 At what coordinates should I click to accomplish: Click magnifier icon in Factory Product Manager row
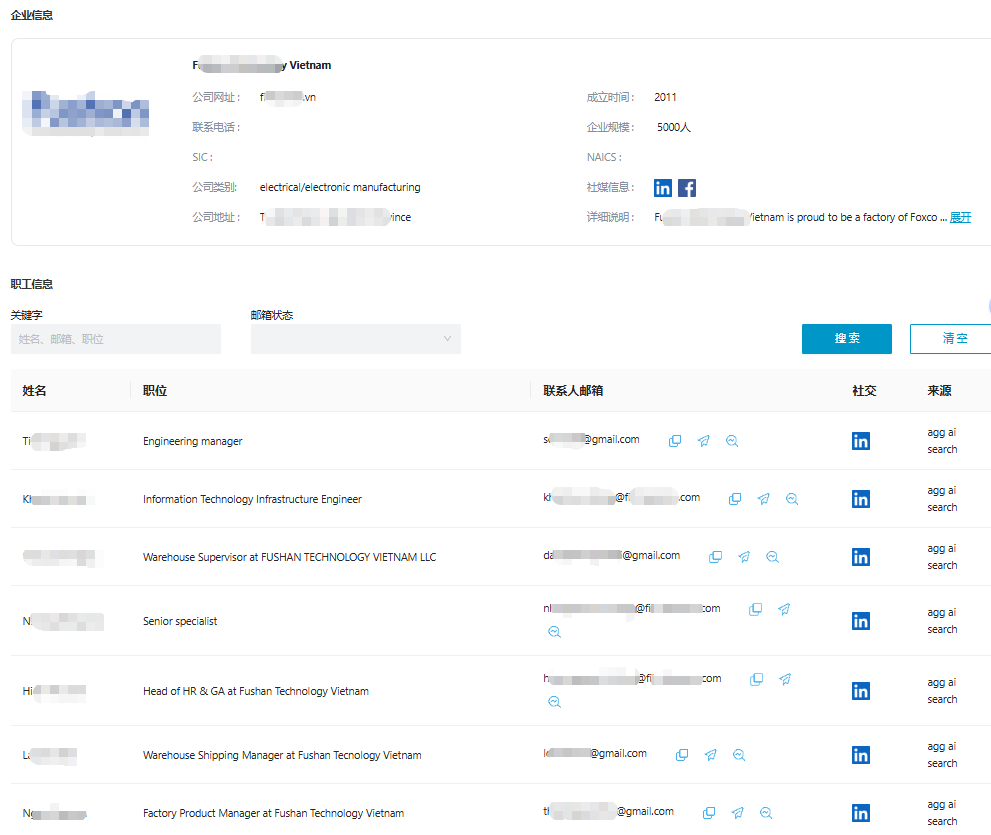(x=766, y=813)
